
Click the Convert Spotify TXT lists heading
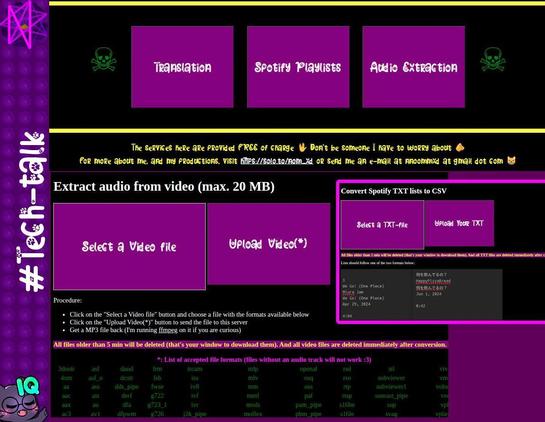click(x=394, y=191)
